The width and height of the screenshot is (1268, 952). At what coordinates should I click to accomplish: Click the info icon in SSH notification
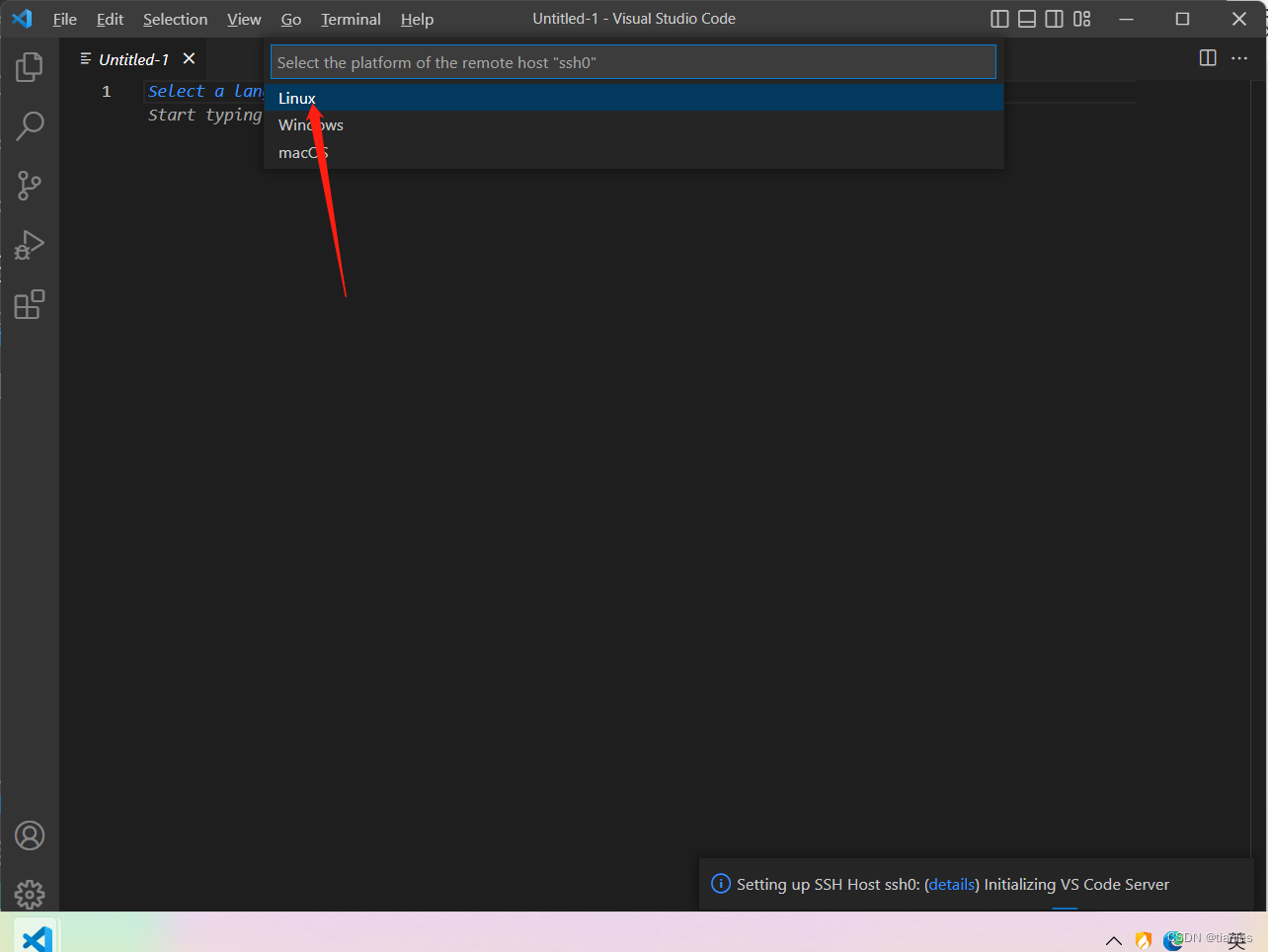721,884
